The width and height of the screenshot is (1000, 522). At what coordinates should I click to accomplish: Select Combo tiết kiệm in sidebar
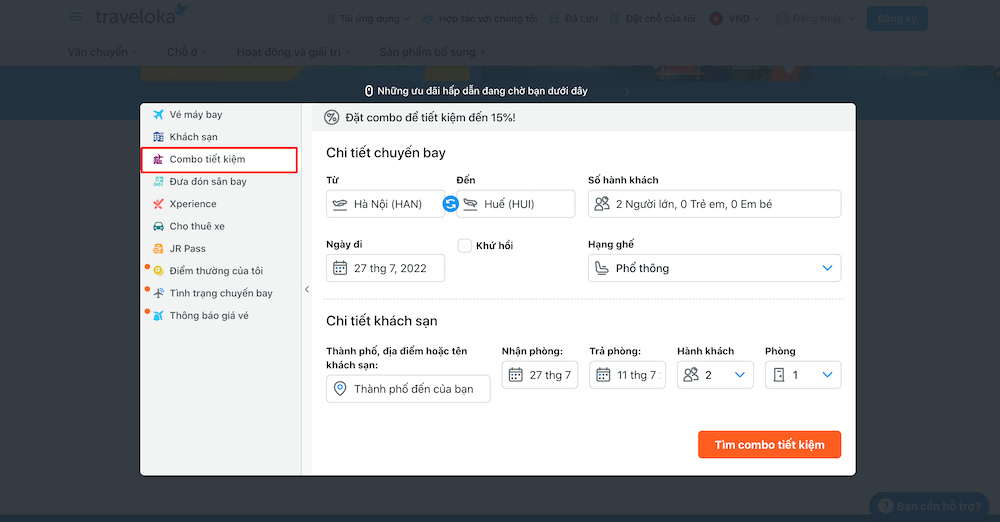point(207,159)
